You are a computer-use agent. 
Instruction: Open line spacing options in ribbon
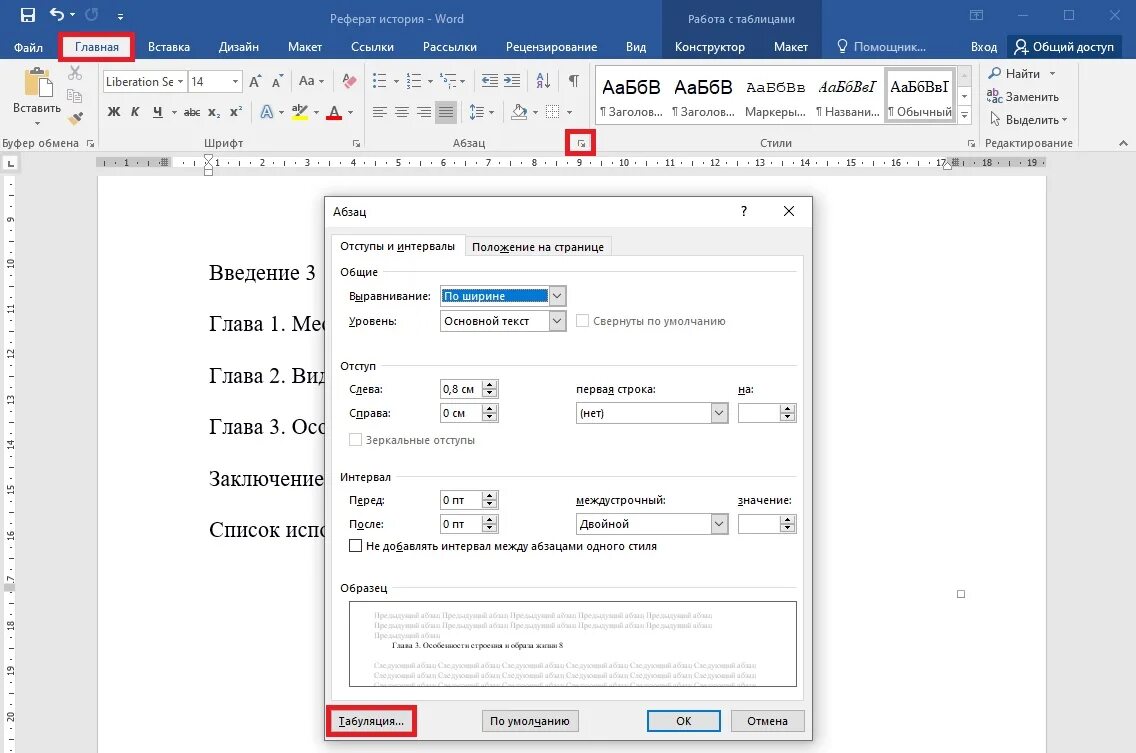(x=477, y=112)
